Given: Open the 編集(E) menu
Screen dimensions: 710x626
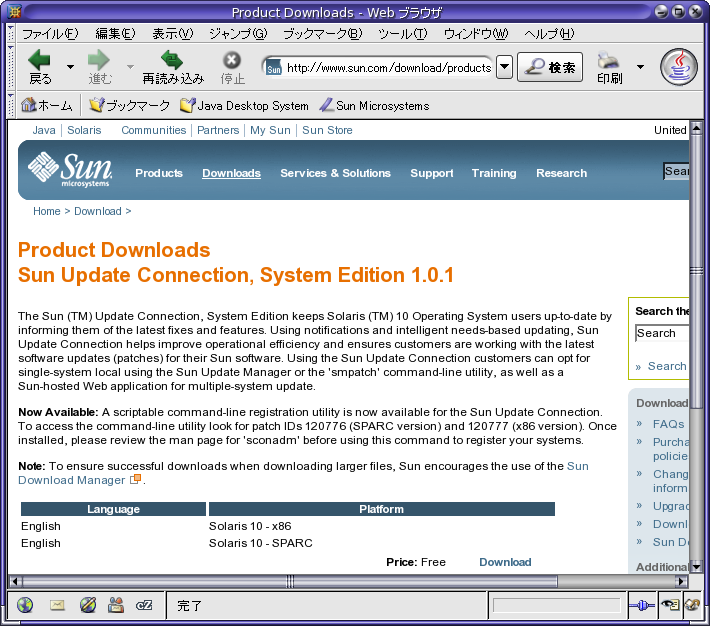Looking at the screenshot, I should 115,34.
